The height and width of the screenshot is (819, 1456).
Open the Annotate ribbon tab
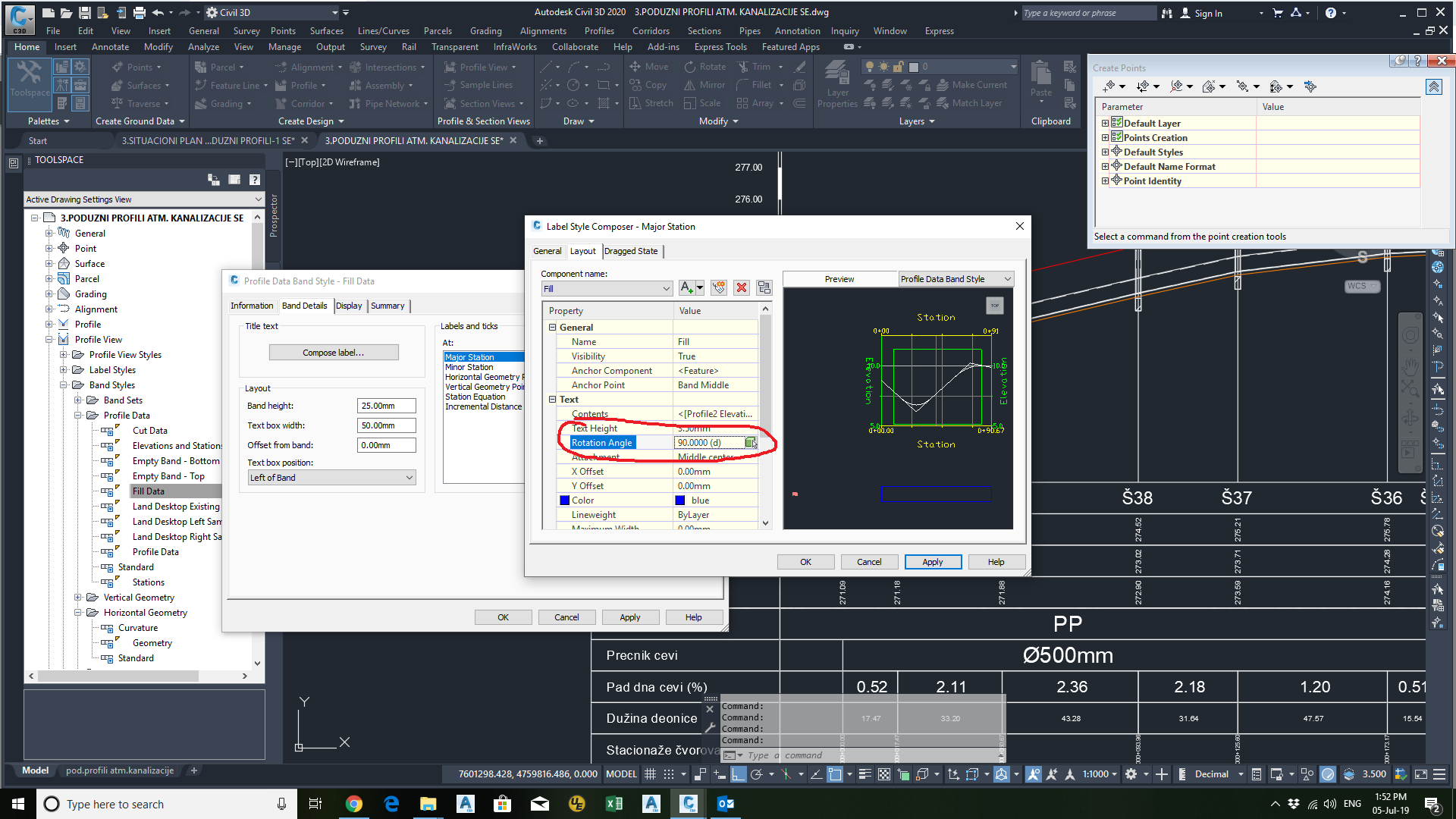tap(110, 46)
